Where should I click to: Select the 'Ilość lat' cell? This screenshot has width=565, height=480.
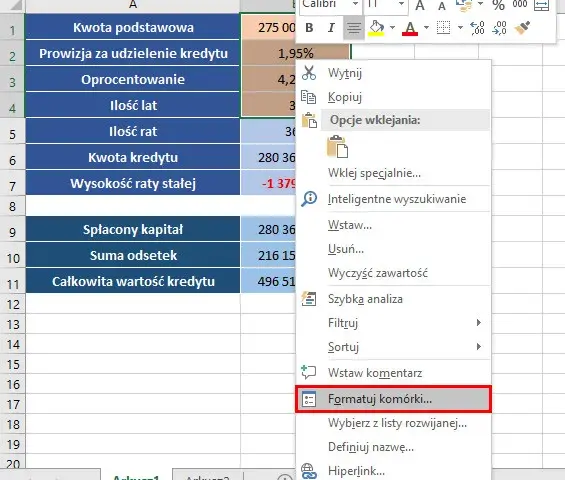click(x=133, y=105)
